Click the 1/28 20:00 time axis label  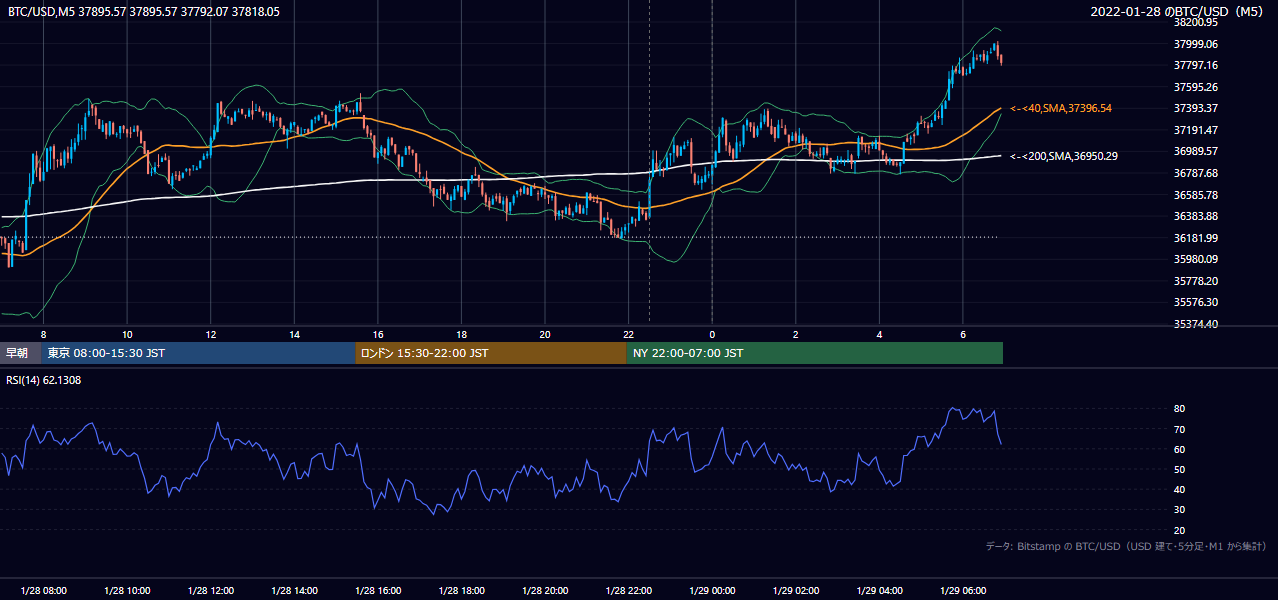point(545,590)
